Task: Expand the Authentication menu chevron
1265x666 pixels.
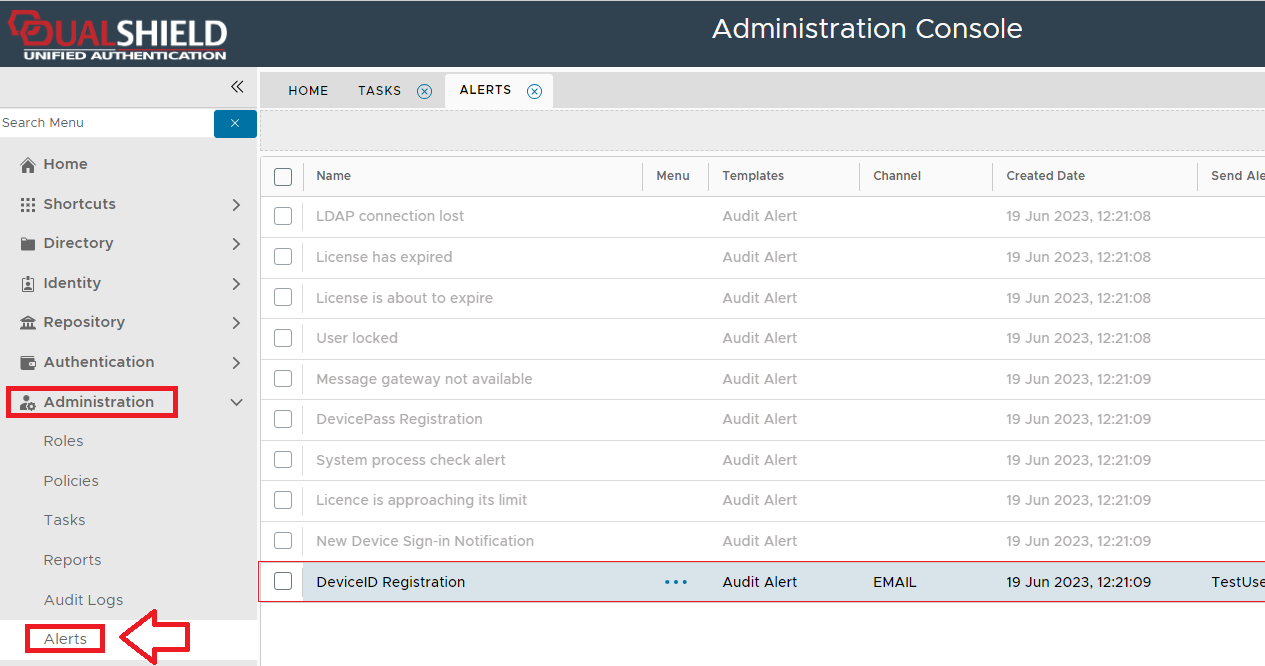Action: 236,362
